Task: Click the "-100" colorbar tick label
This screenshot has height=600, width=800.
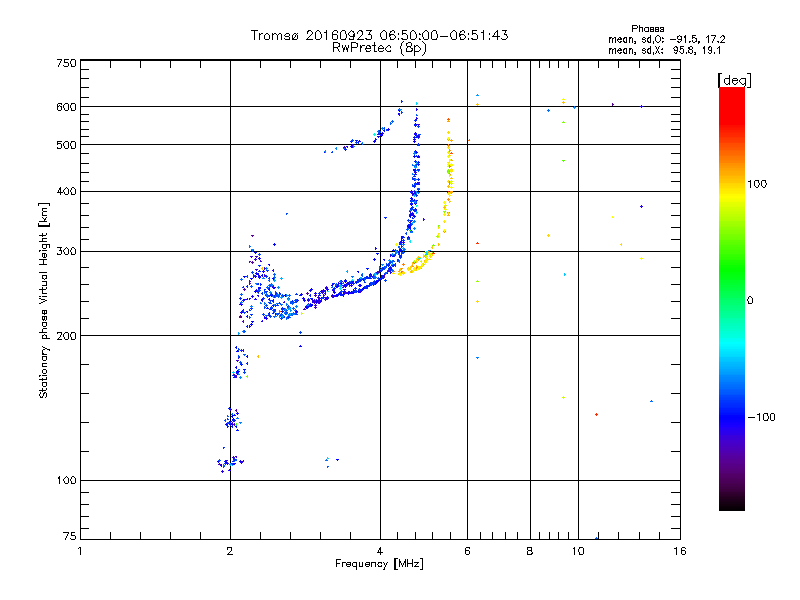Action: [761, 417]
